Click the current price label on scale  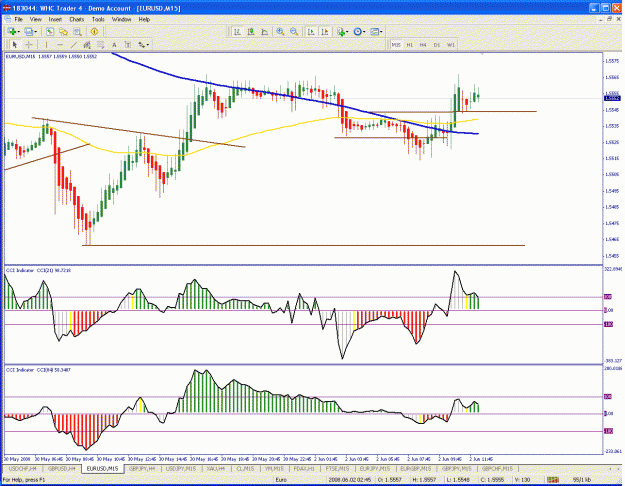612,98
